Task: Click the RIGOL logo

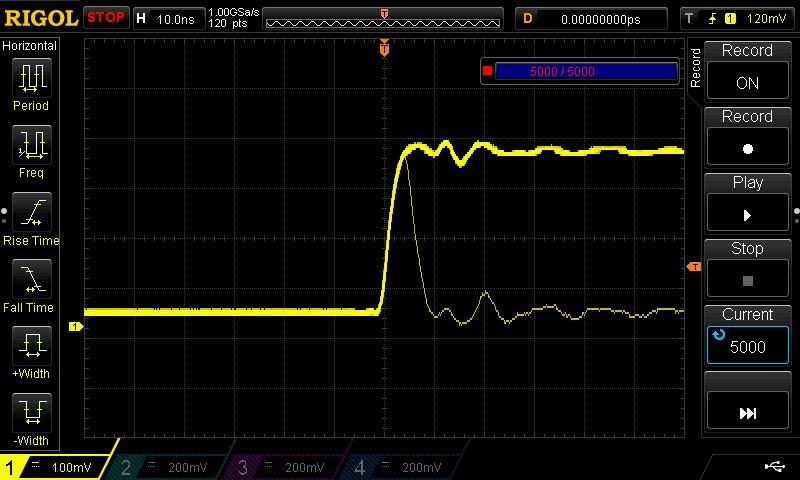Action: point(40,18)
